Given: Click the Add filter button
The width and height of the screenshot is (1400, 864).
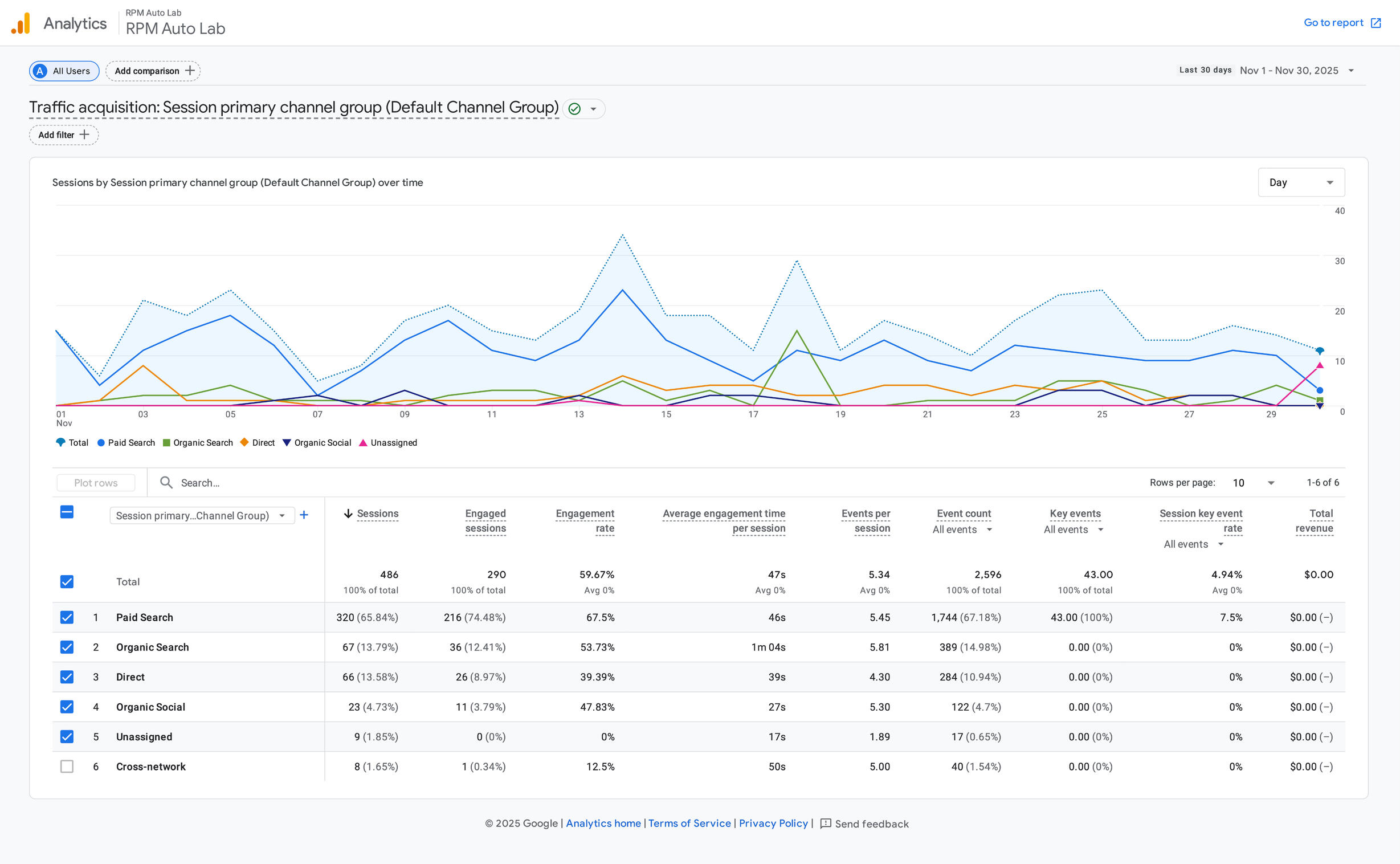Looking at the screenshot, I should pos(63,135).
